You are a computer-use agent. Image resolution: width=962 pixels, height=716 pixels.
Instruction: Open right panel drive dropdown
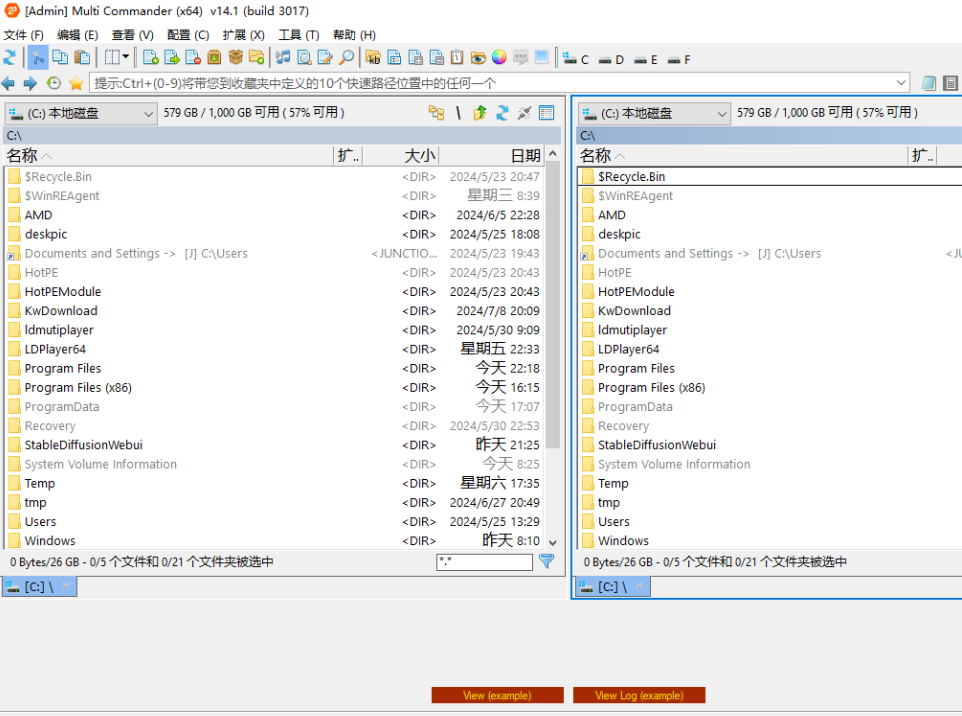coord(722,114)
